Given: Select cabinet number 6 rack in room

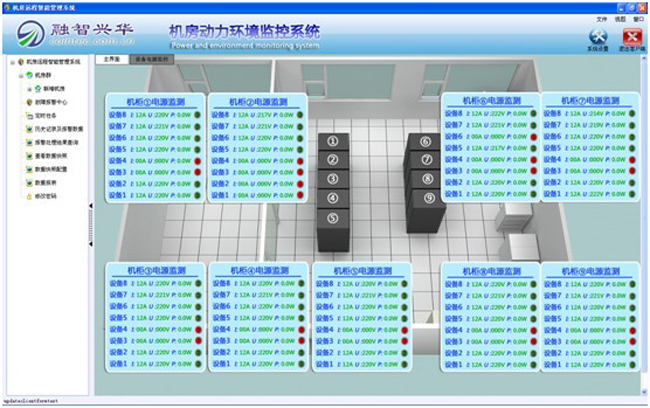Looking at the screenshot, I should point(425,142).
